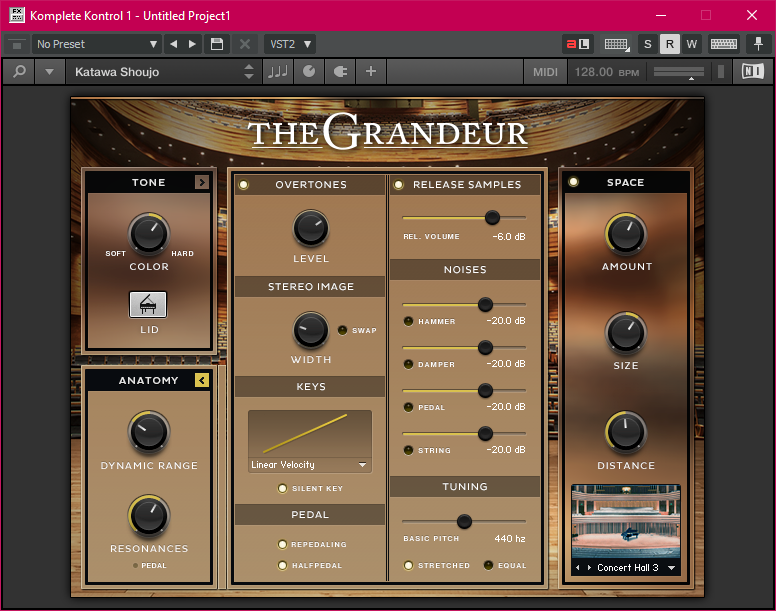Toggle the Damper noise switch
The width and height of the screenshot is (776, 611).
tap(408, 364)
